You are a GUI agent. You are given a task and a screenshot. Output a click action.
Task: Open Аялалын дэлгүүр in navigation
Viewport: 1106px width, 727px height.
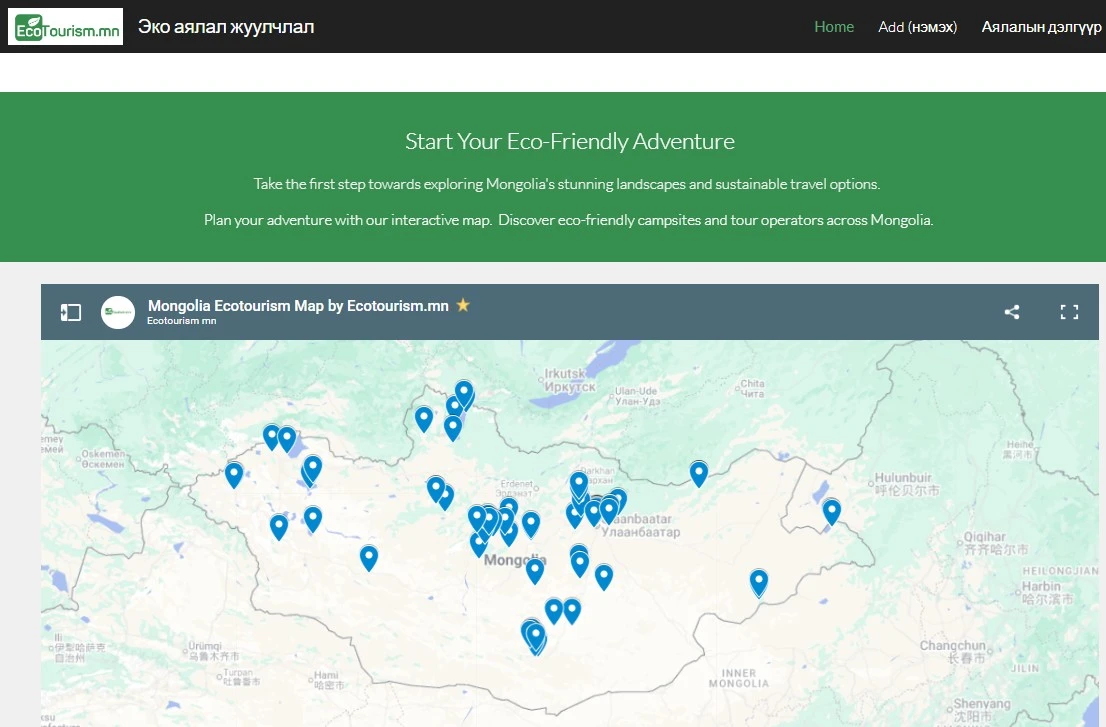1041,27
